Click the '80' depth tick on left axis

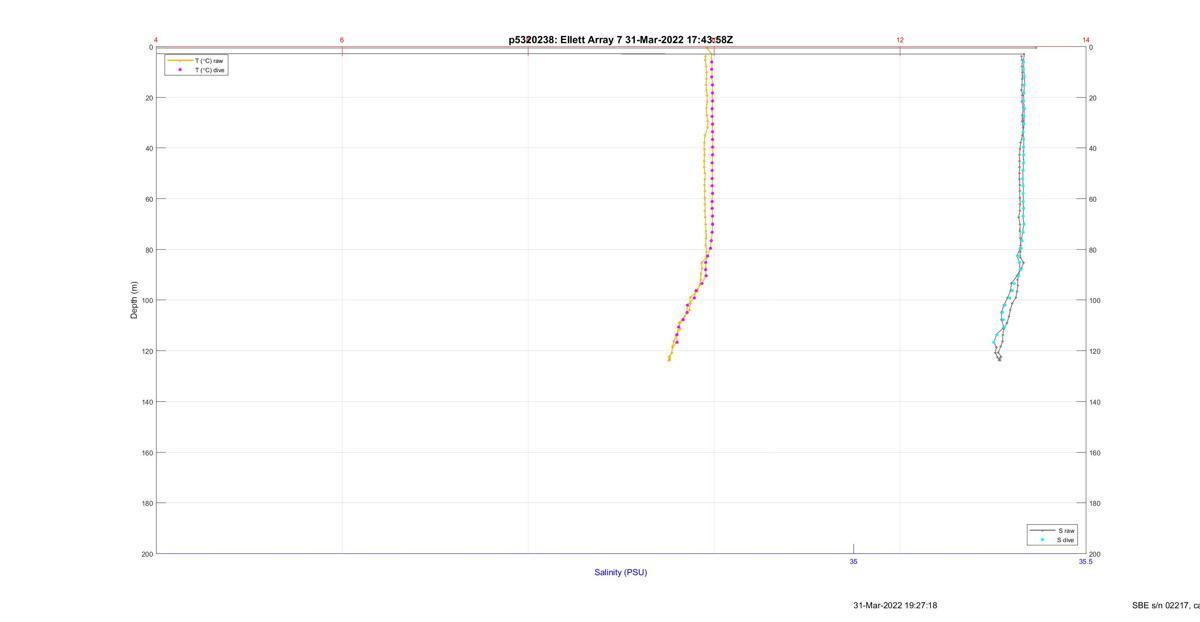(149, 250)
